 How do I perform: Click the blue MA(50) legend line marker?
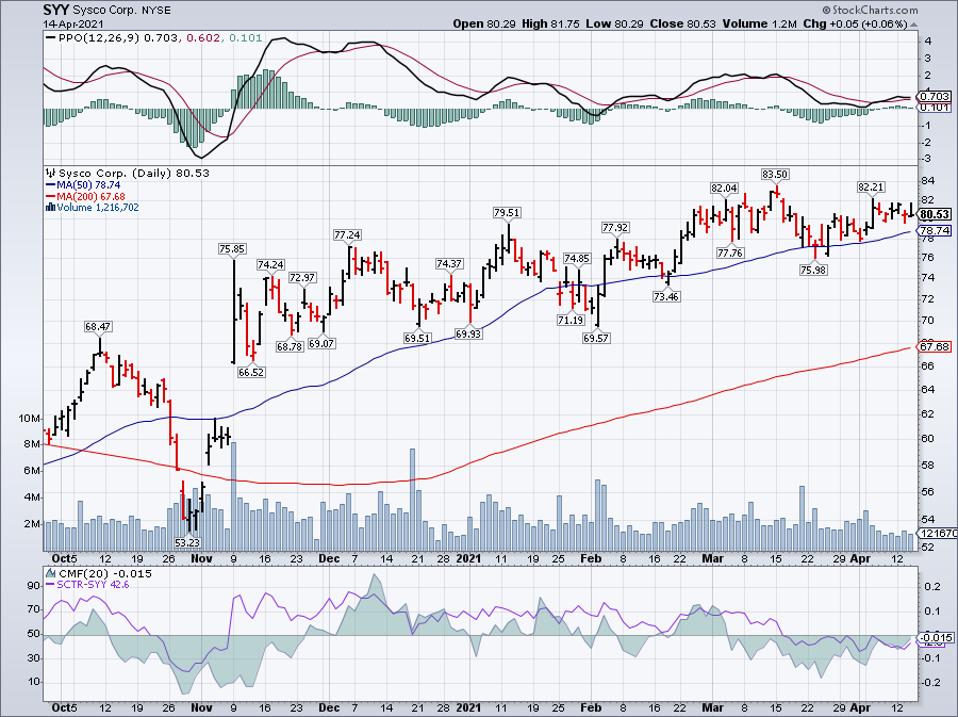pyautogui.click(x=51, y=185)
